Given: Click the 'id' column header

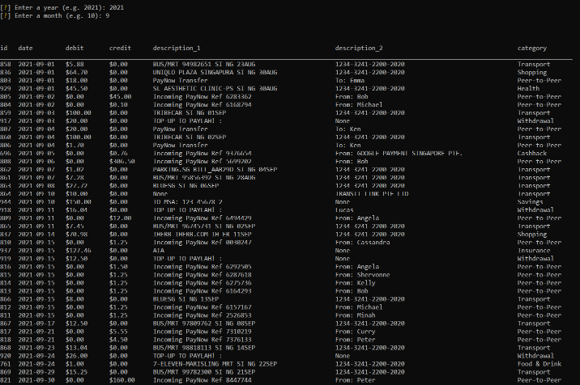Looking at the screenshot, I should [4, 48].
